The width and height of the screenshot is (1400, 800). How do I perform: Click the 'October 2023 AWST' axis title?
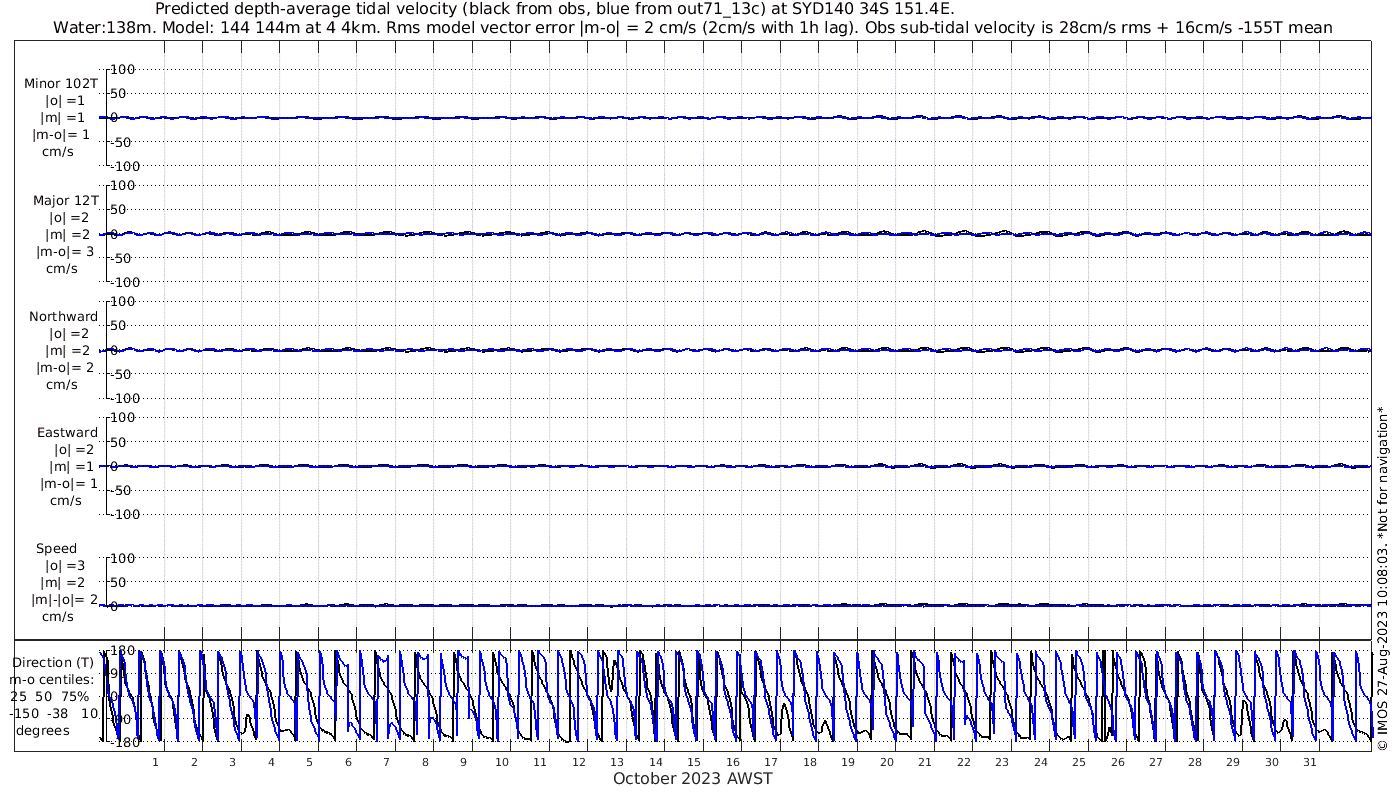(693, 778)
